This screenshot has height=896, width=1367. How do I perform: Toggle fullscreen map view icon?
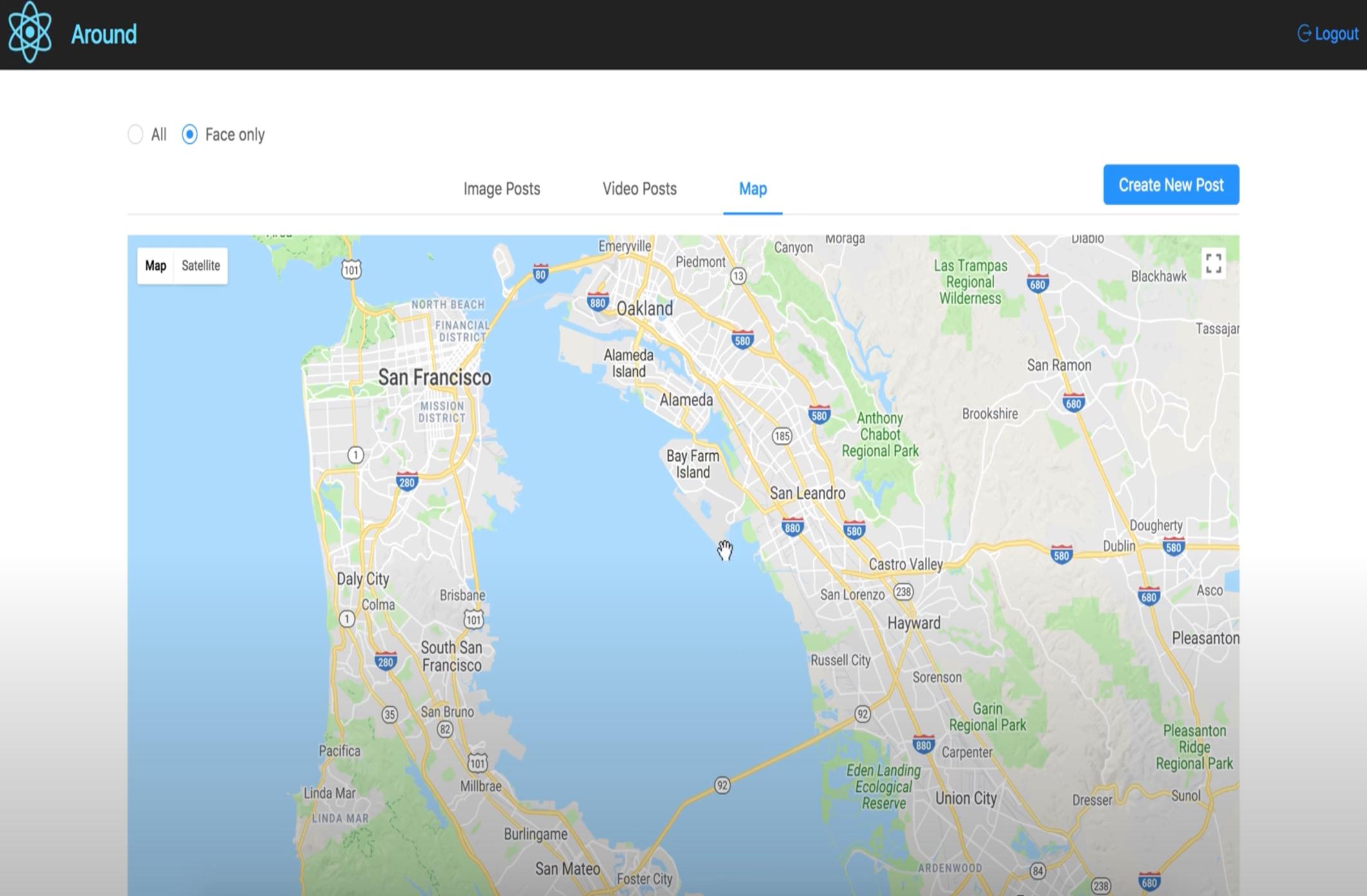click(x=1213, y=264)
